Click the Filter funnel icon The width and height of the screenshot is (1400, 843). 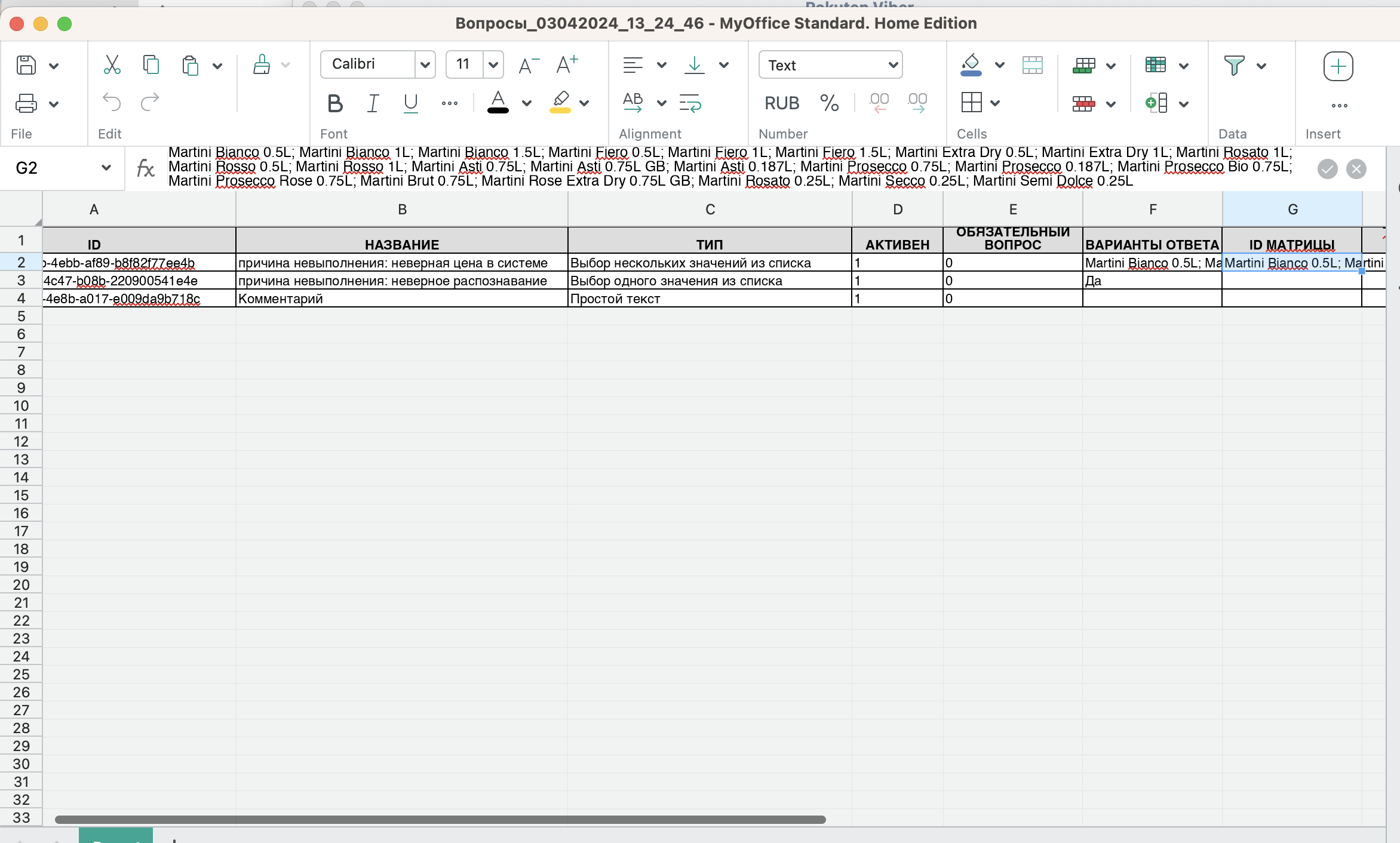tap(1234, 65)
